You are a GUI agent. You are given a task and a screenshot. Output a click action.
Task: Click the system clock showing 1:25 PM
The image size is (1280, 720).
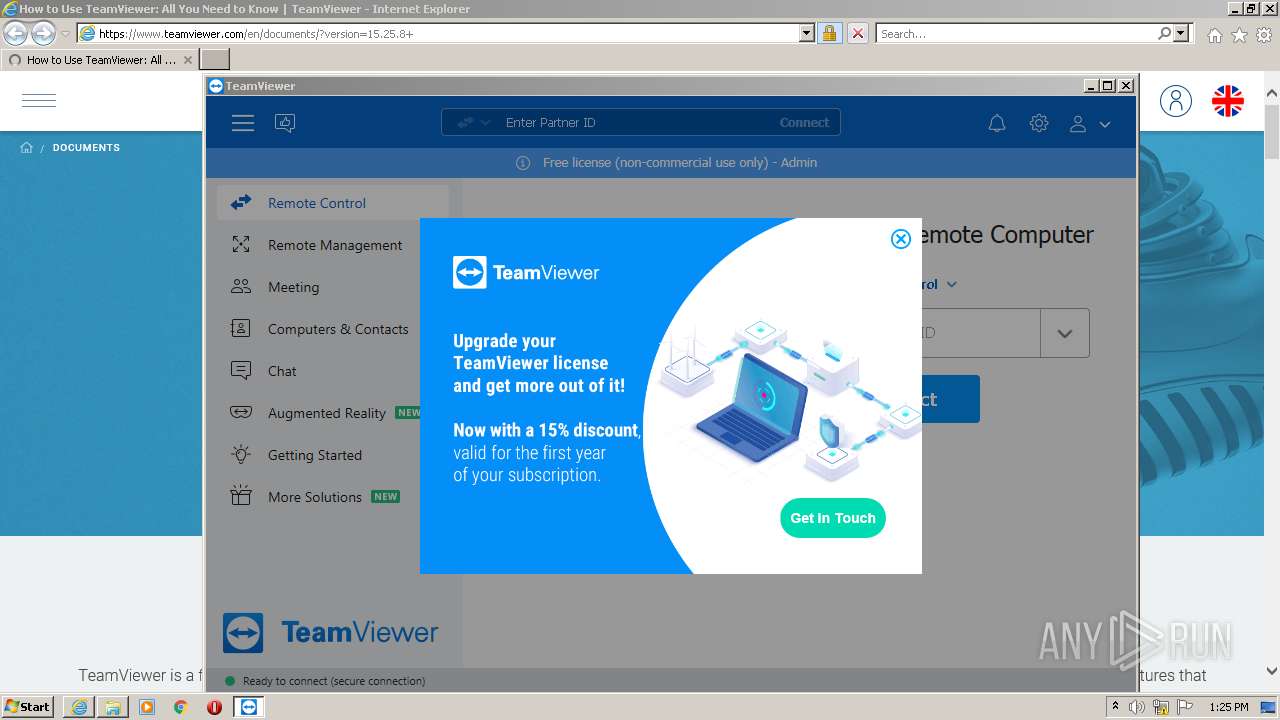pos(1228,707)
